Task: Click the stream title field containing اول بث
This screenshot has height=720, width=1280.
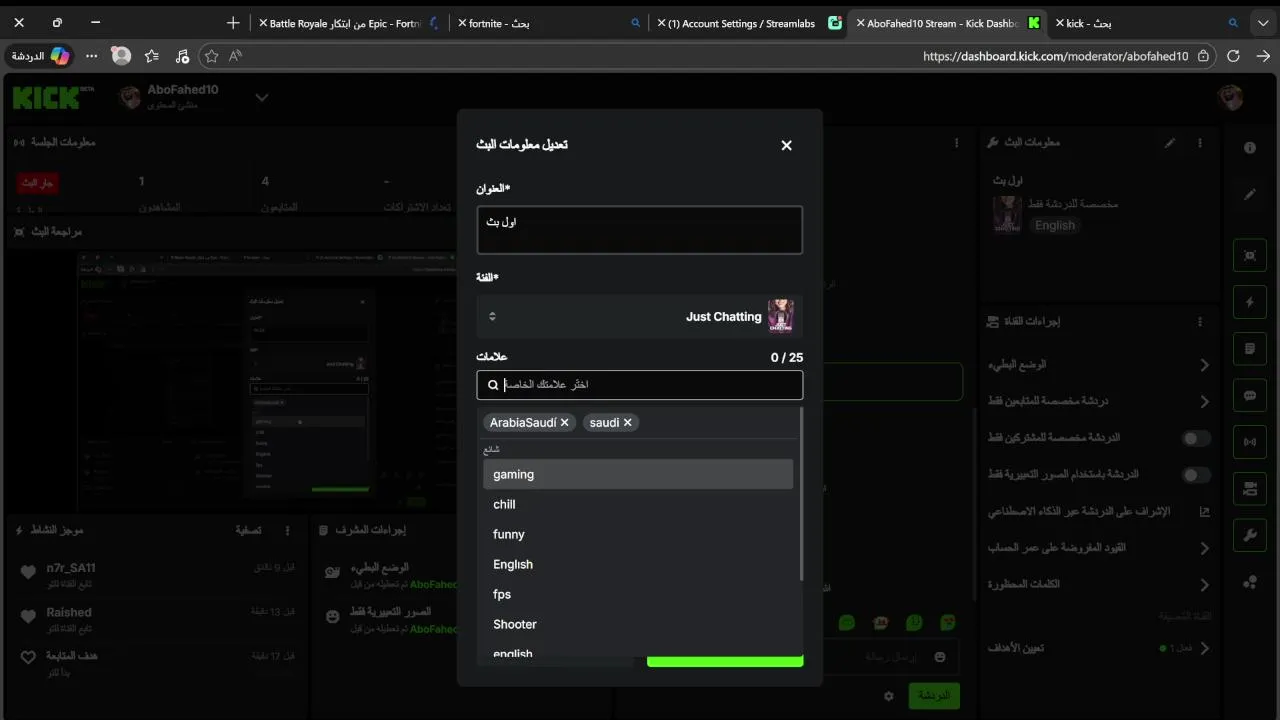Action: 640,230
